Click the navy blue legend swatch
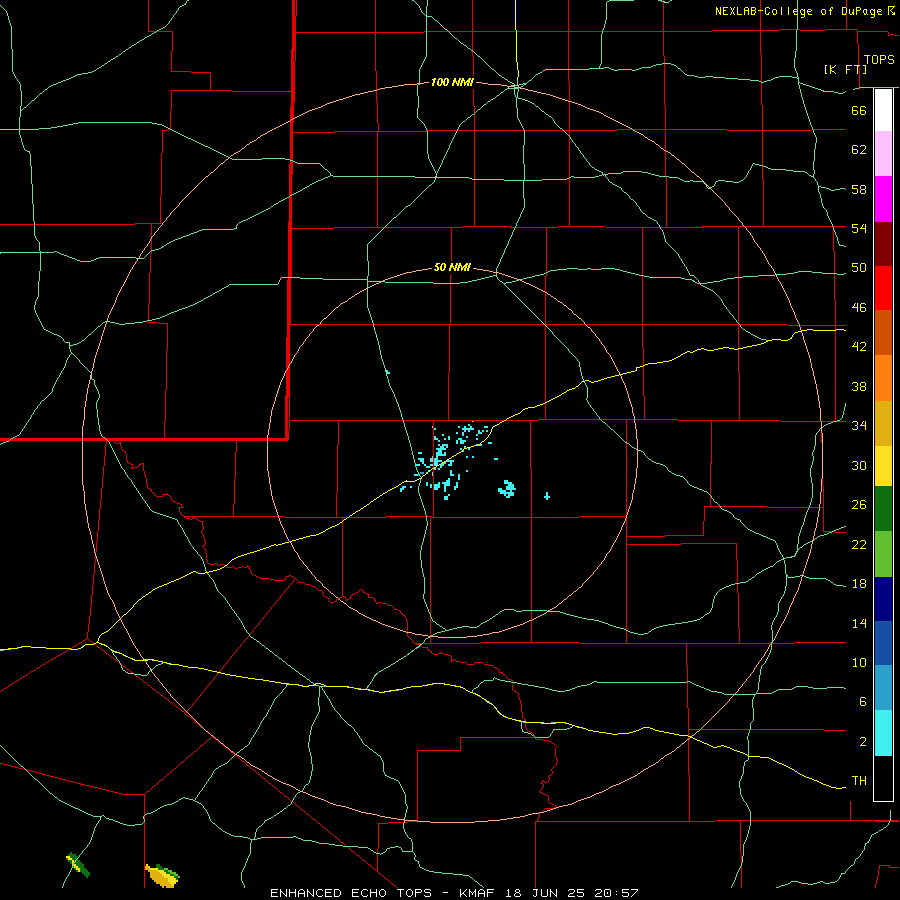The image size is (900, 900). [x=883, y=599]
